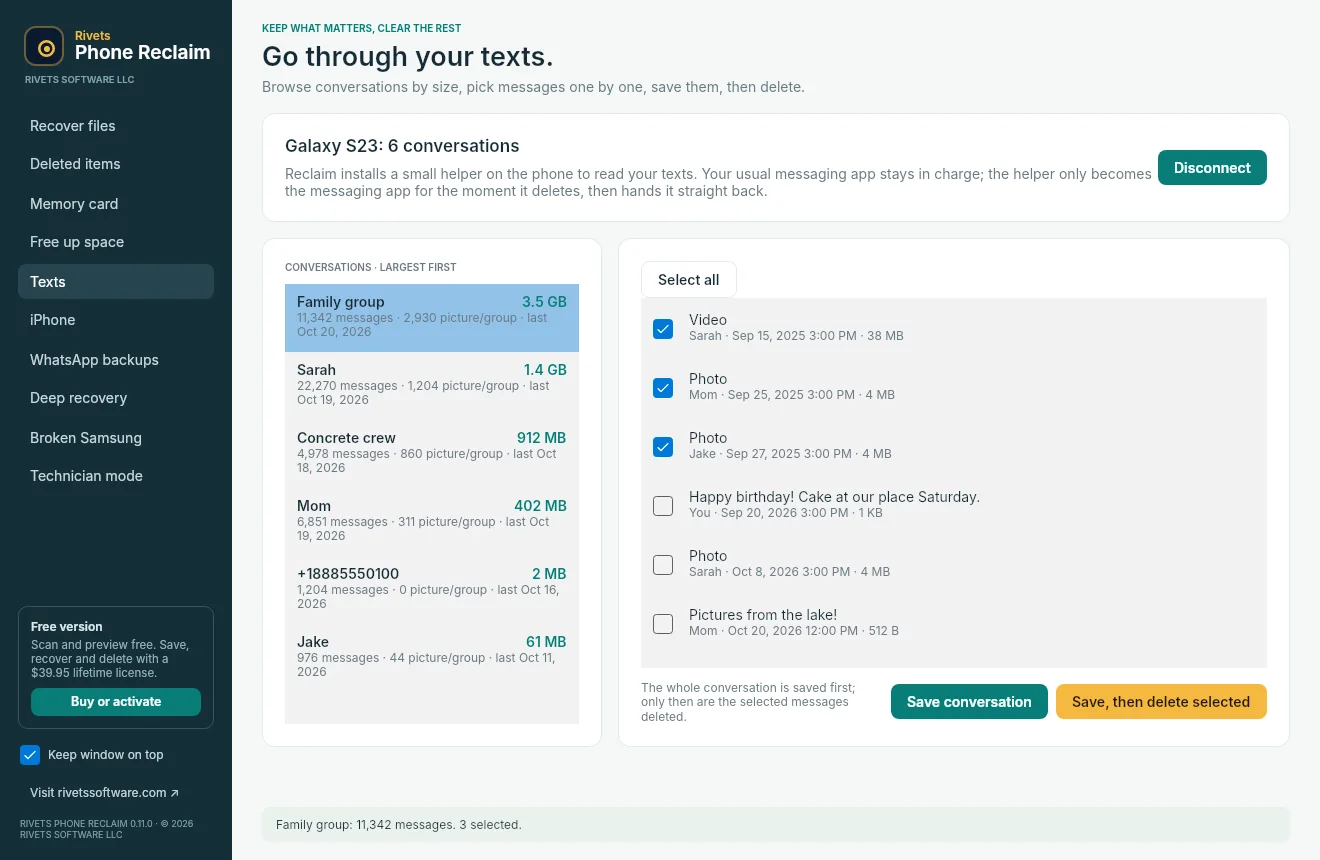This screenshot has height=860, width=1320.
Task: Check the Happy birthday message checkbox
Action: tap(663, 506)
